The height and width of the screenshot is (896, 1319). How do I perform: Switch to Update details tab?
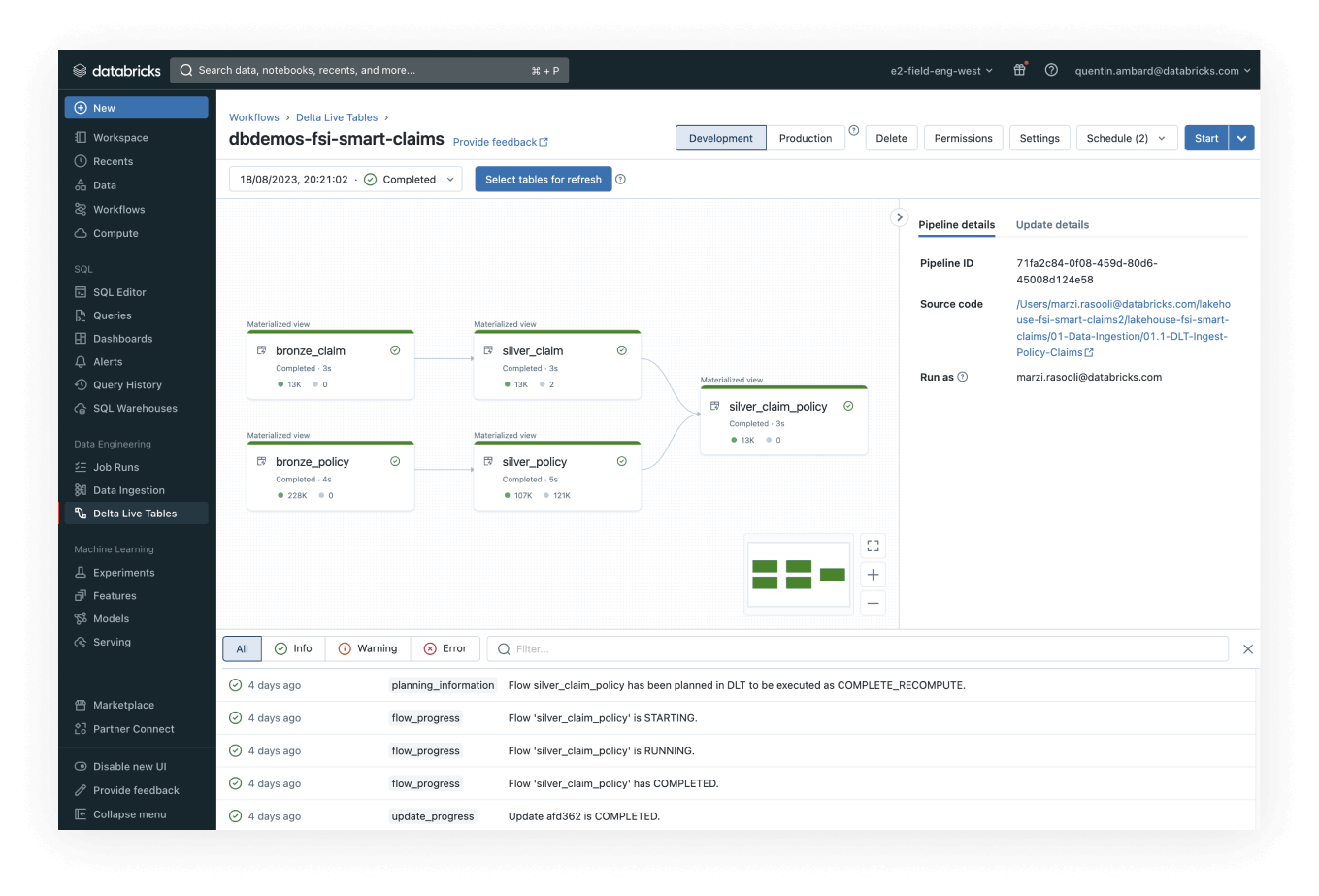point(1052,225)
